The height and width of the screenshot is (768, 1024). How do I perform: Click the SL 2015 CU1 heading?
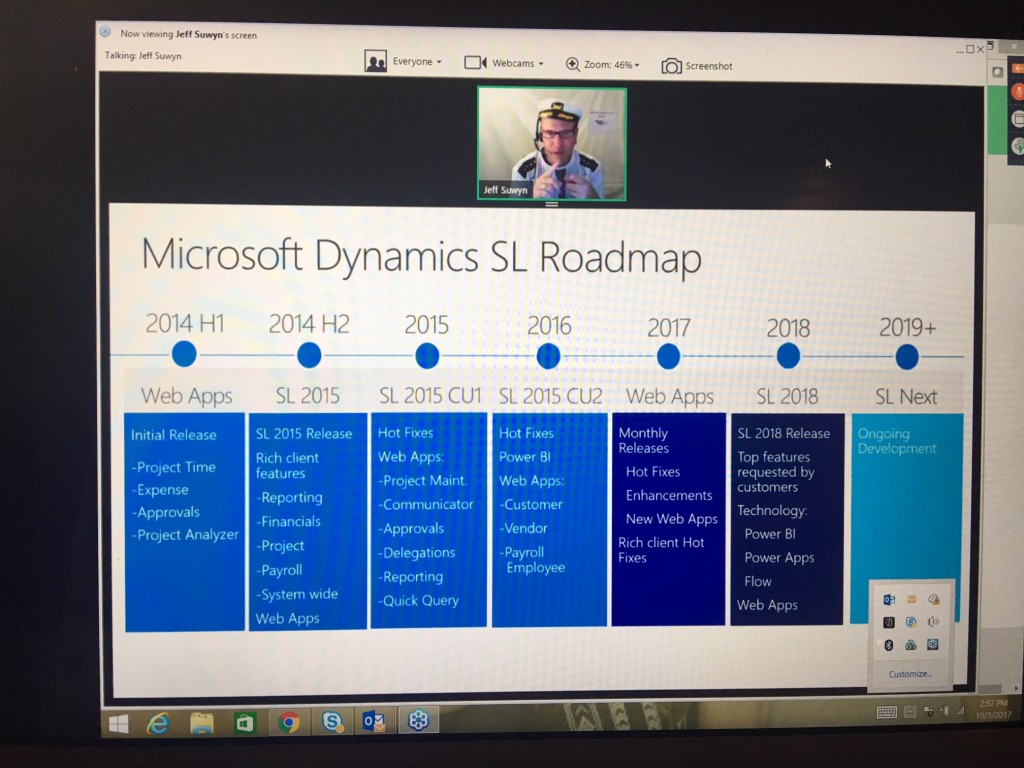(x=430, y=396)
